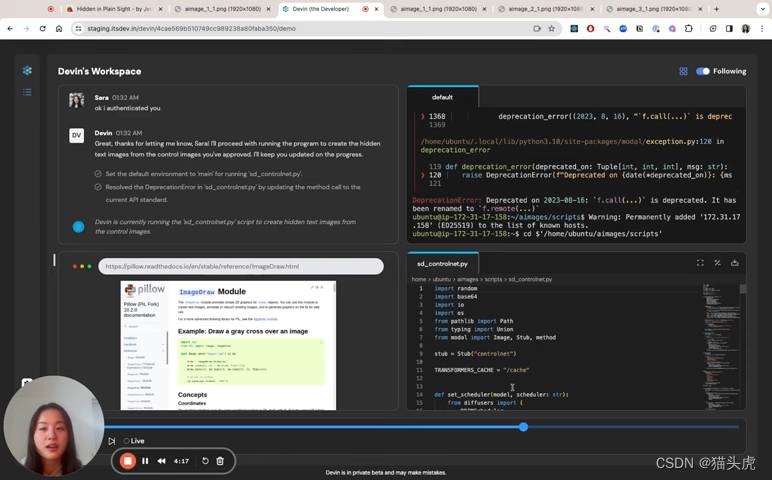The width and height of the screenshot is (772, 480).
Task: Open the Chrome three-dot menu
Action: [x=762, y=29]
